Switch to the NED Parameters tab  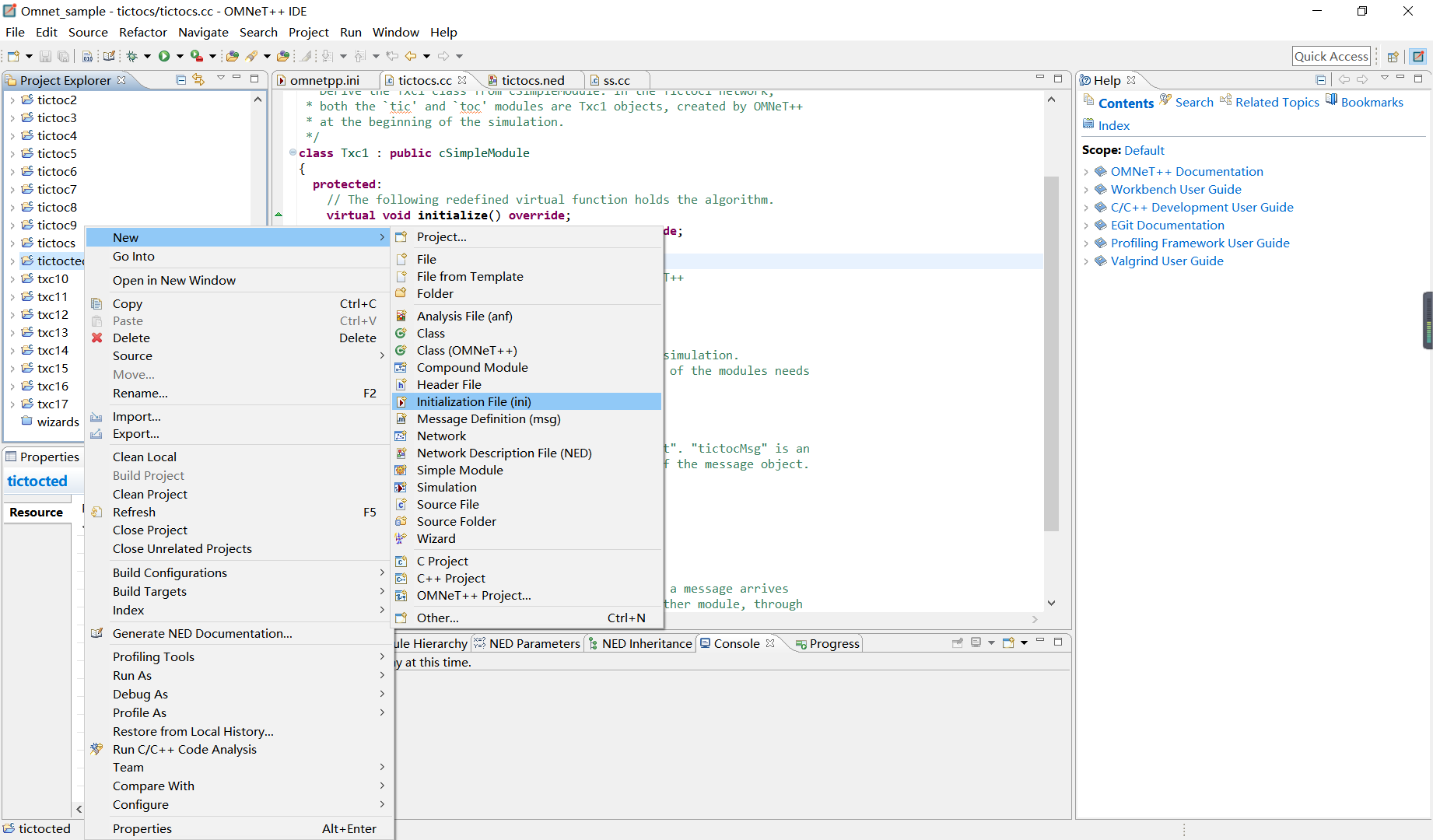click(527, 643)
